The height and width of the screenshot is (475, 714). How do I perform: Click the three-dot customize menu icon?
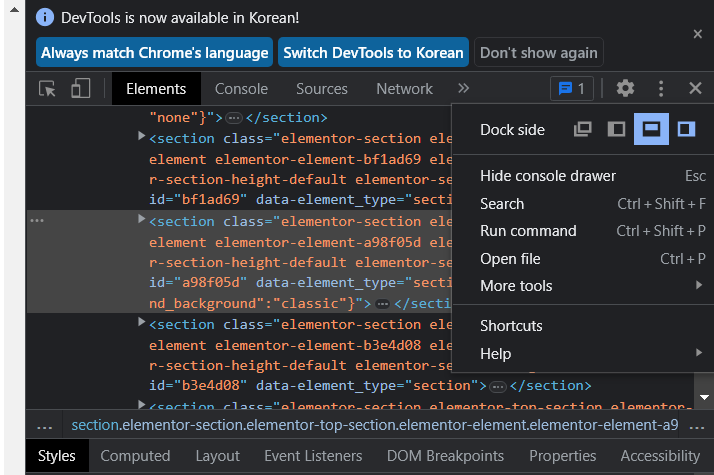(661, 88)
